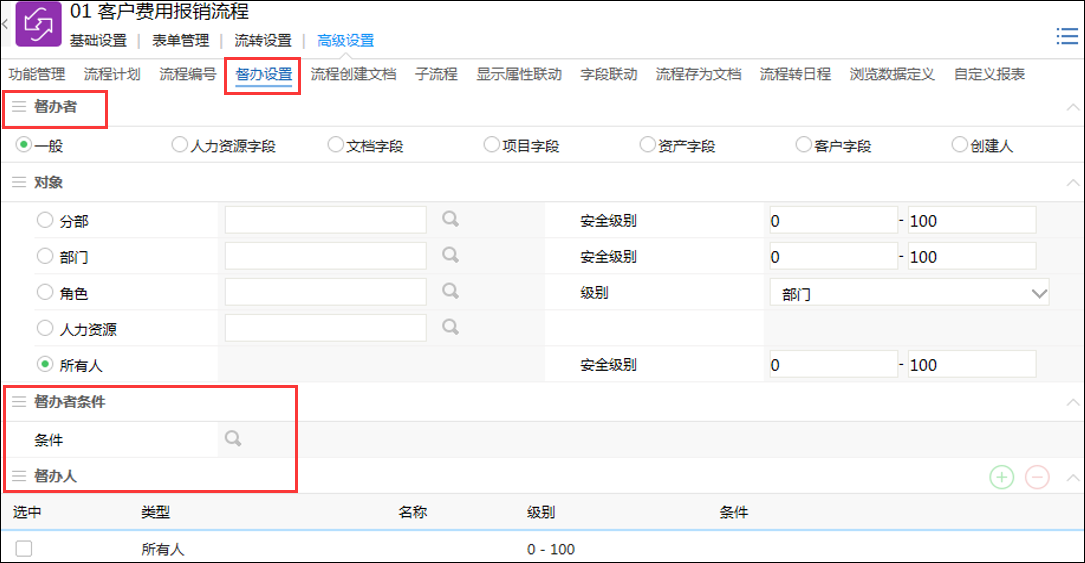Add a supervisor with green plus icon

(x=1001, y=477)
